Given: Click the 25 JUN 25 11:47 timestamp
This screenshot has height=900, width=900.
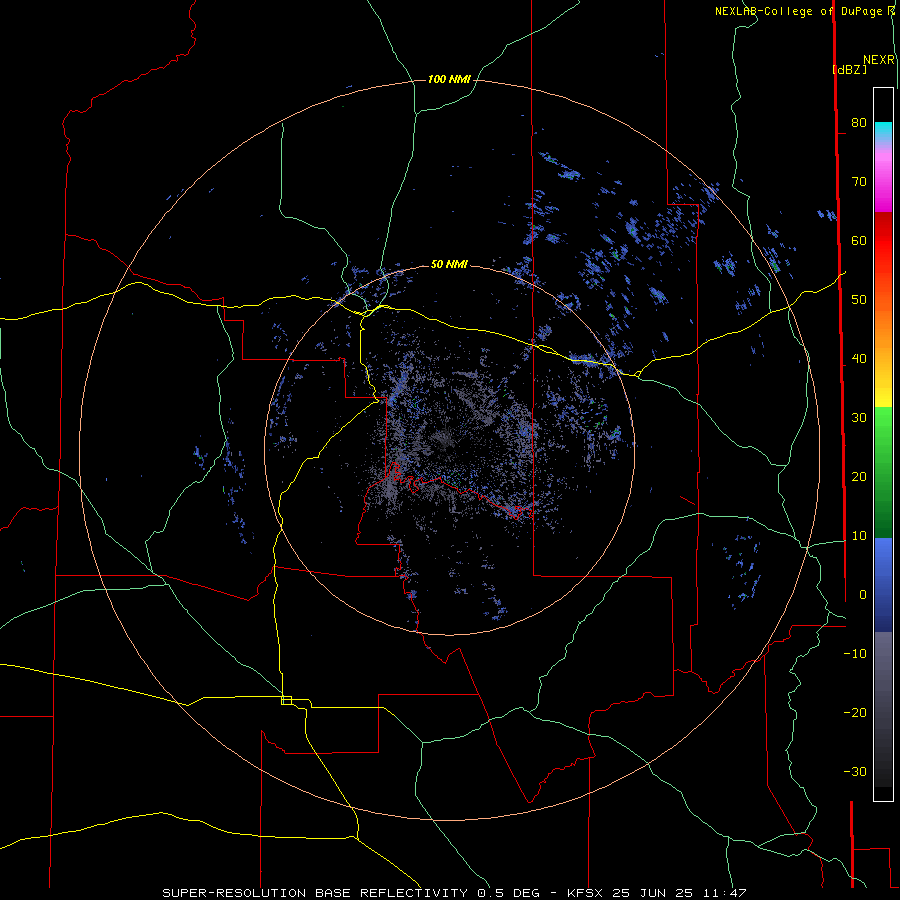Looking at the screenshot, I should 679,893.
